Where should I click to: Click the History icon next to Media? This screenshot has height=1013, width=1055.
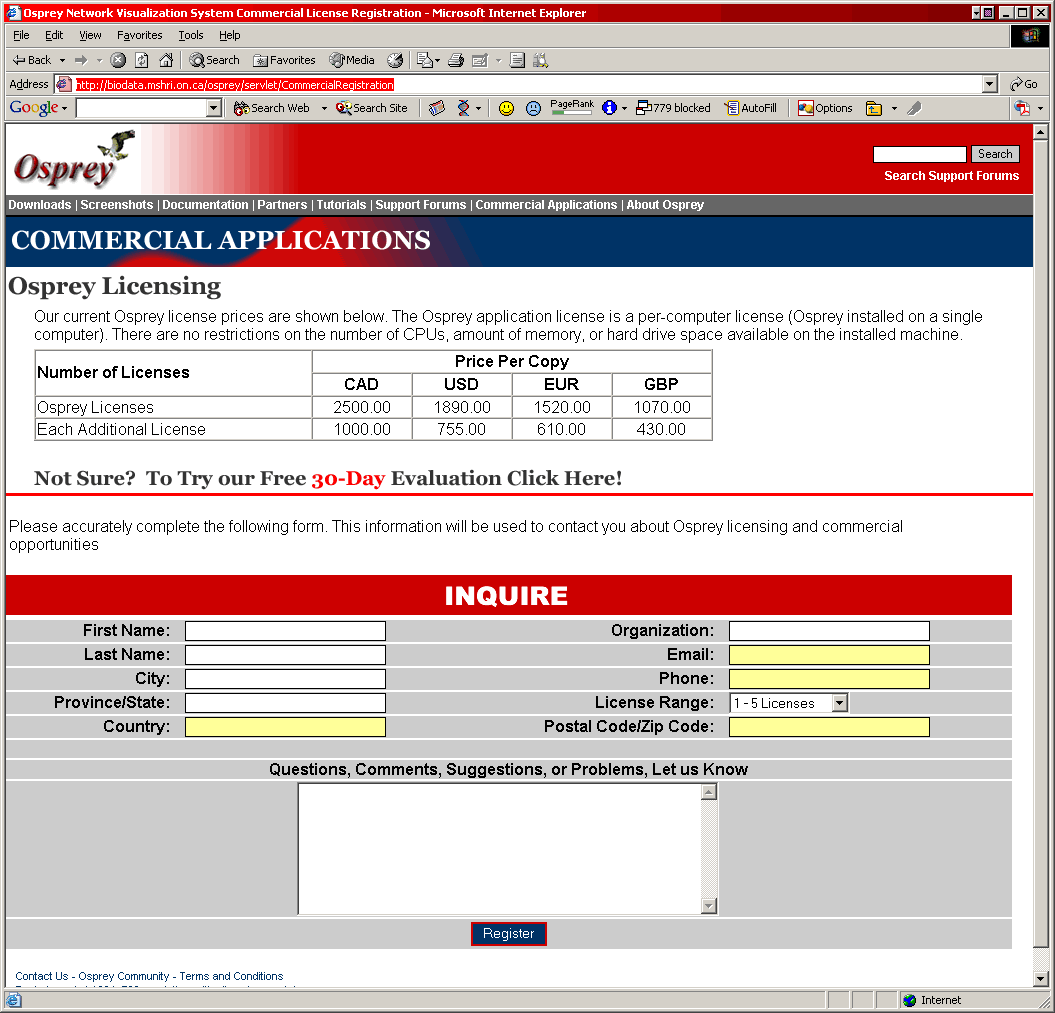pyautogui.click(x=395, y=60)
